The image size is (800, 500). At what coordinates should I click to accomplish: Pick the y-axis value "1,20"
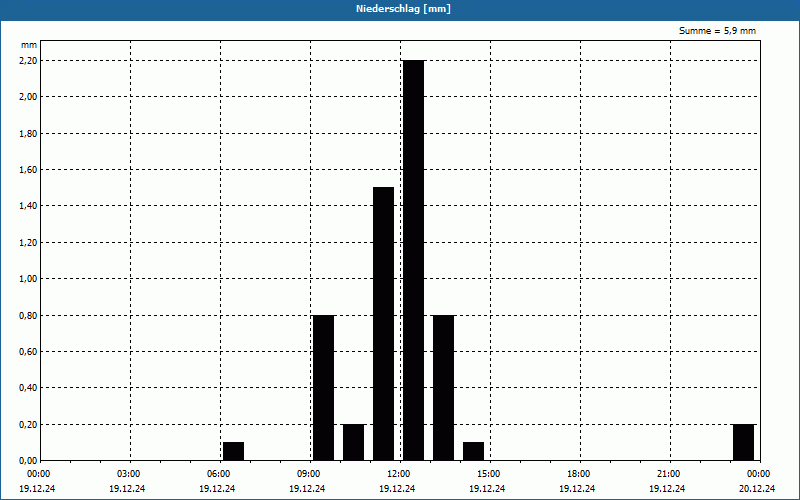(x=29, y=242)
